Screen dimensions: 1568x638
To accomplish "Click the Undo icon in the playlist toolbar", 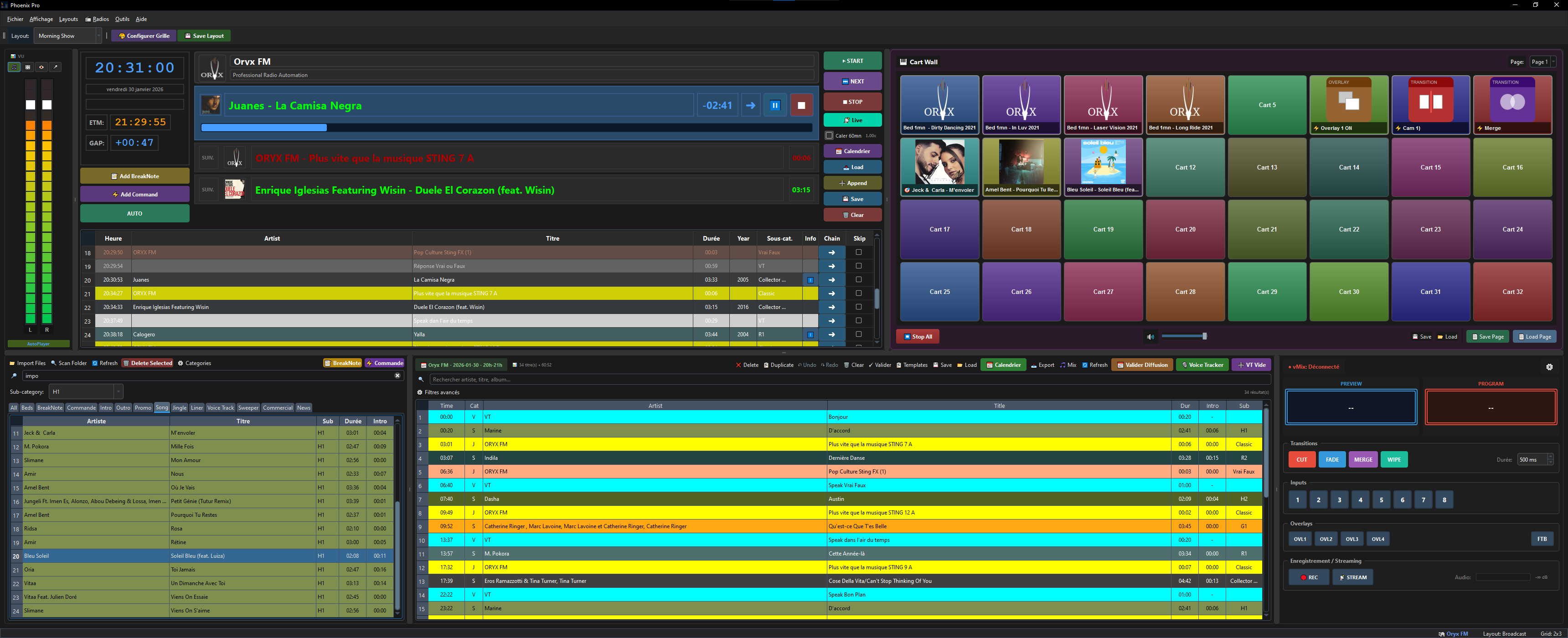I will point(800,365).
